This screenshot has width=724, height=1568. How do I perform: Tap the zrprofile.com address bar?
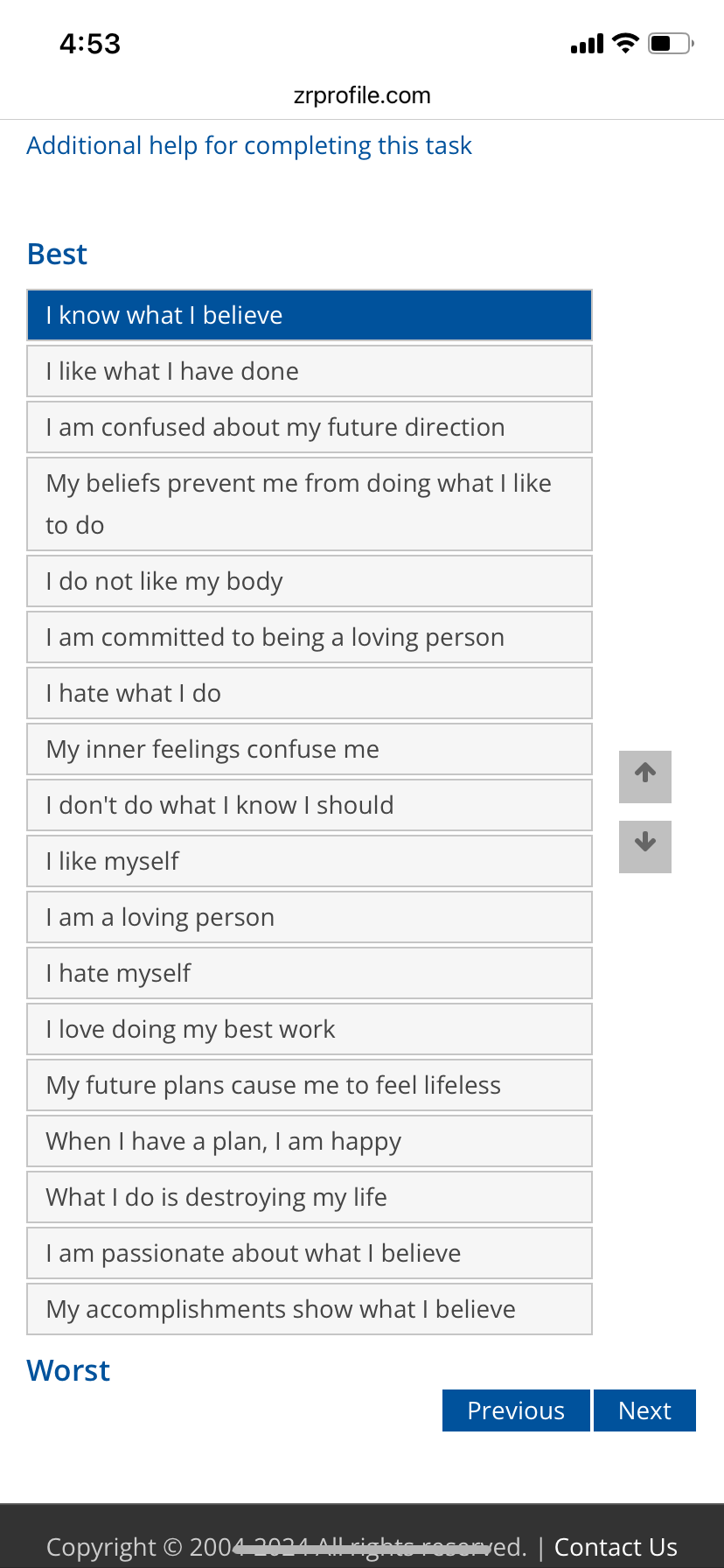coord(362,95)
